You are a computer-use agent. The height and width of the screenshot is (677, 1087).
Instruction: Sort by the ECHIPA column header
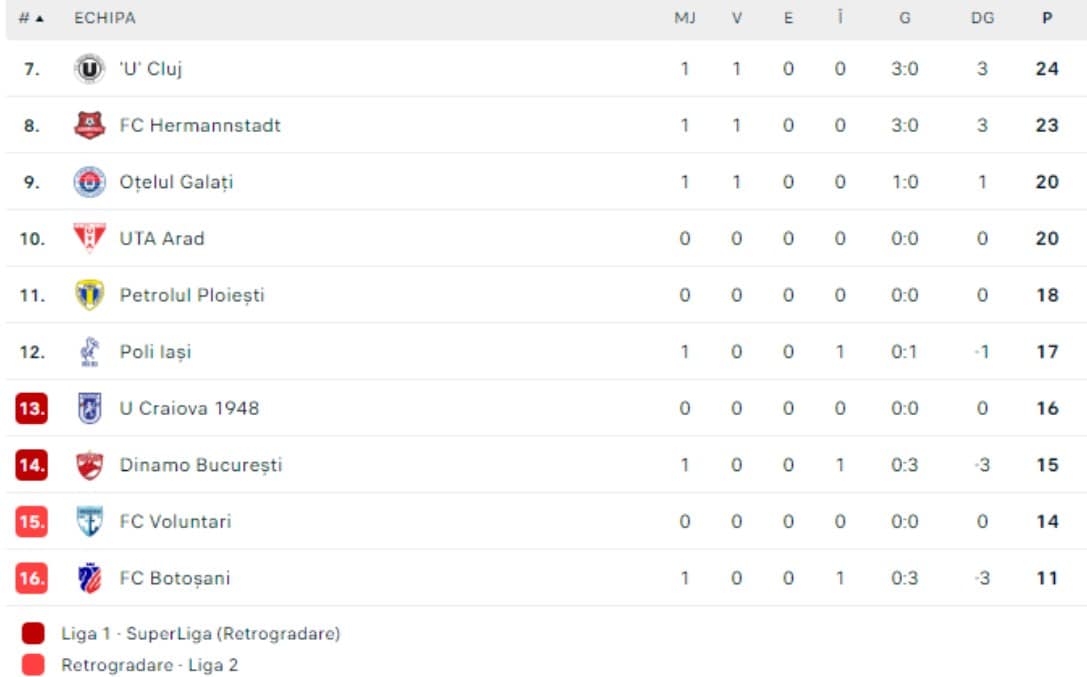tap(105, 18)
